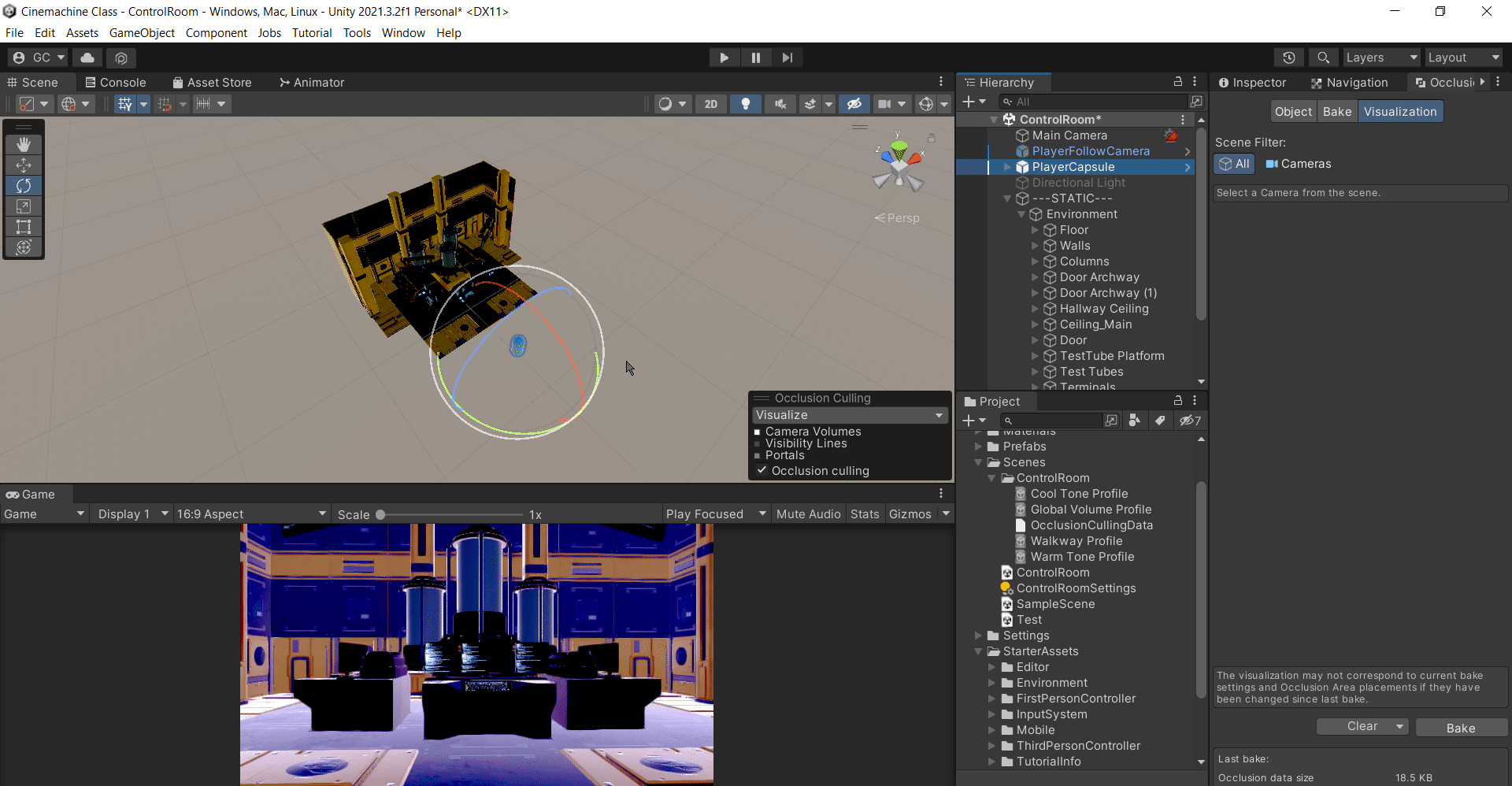Open the Window menu
The image size is (1512, 786).
pos(403,33)
